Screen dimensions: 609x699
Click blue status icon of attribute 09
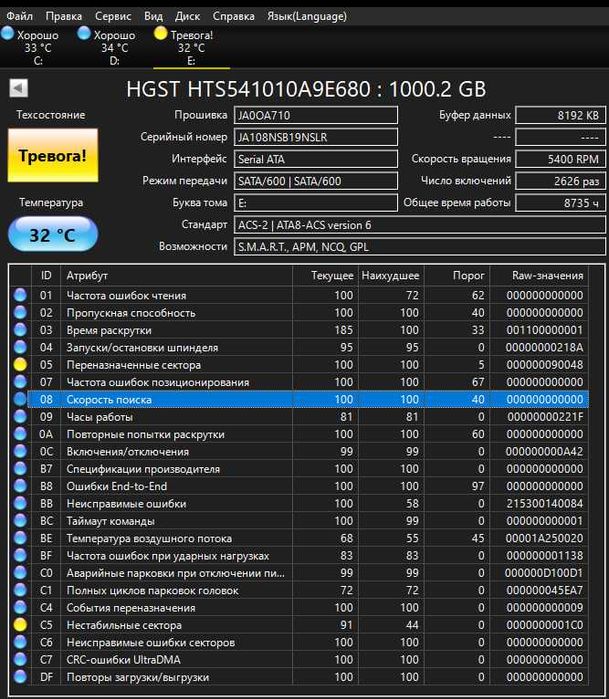click(x=20, y=417)
